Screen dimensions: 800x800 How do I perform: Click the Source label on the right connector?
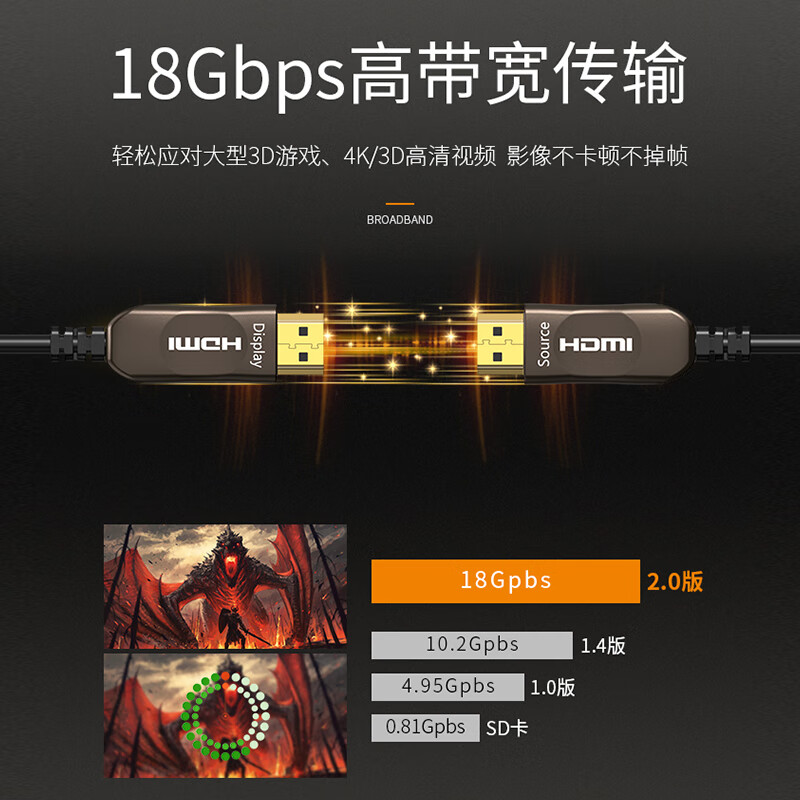[x=543, y=344]
